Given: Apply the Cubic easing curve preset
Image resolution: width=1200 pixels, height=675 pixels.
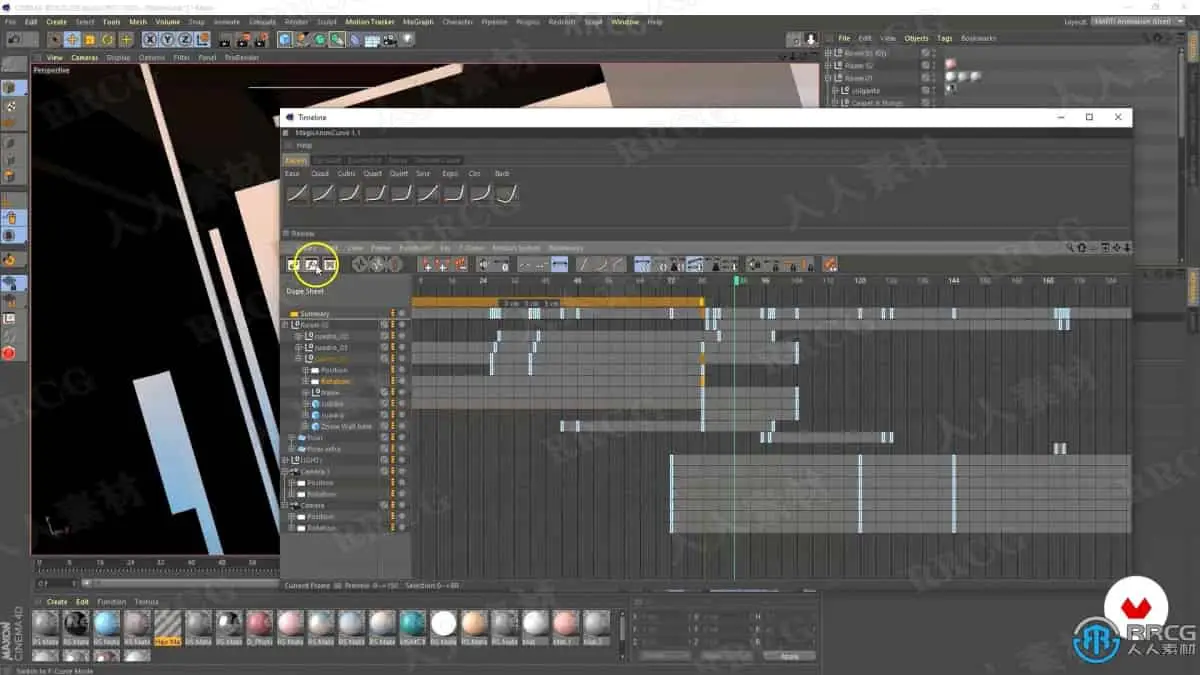Looking at the screenshot, I should (349, 194).
